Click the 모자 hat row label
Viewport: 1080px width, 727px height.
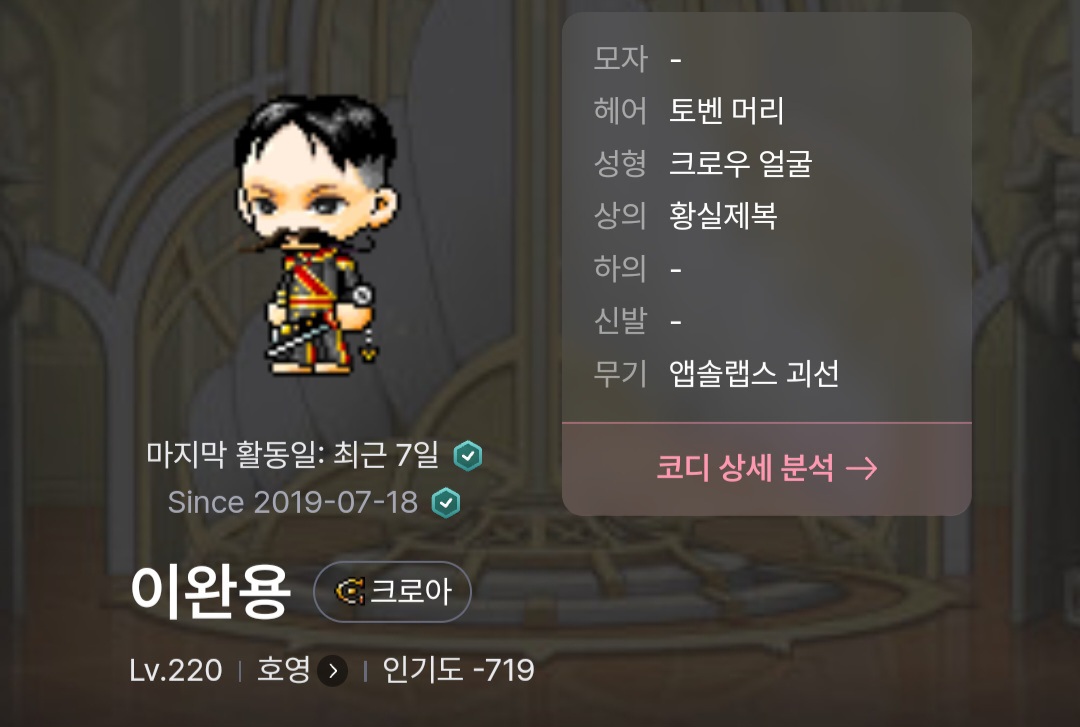click(620, 59)
